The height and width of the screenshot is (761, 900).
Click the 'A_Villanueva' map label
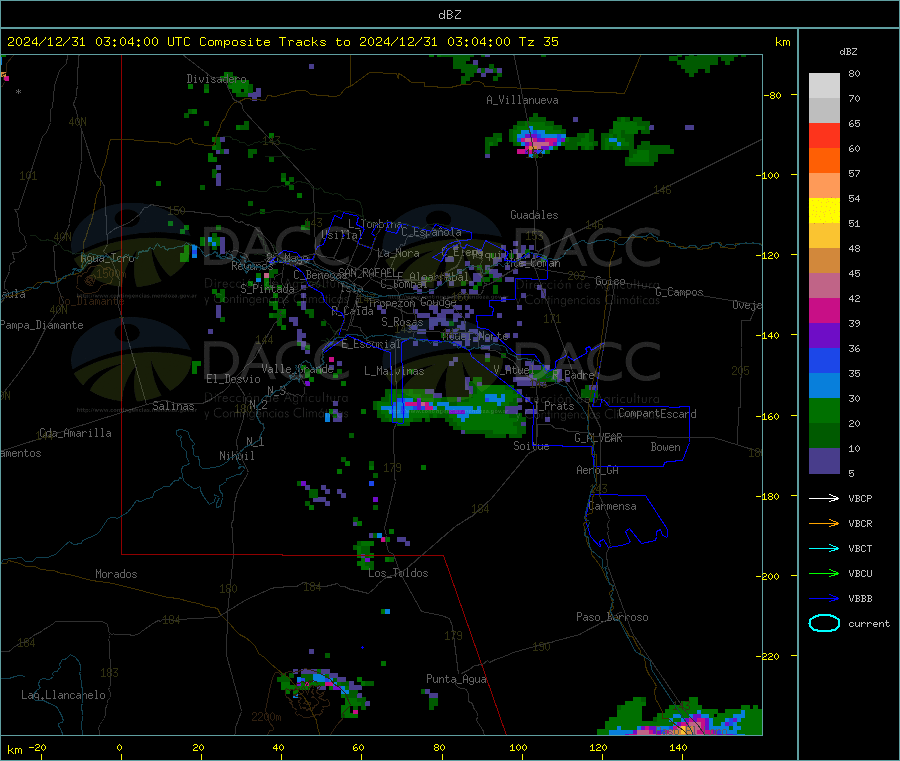(x=522, y=100)
